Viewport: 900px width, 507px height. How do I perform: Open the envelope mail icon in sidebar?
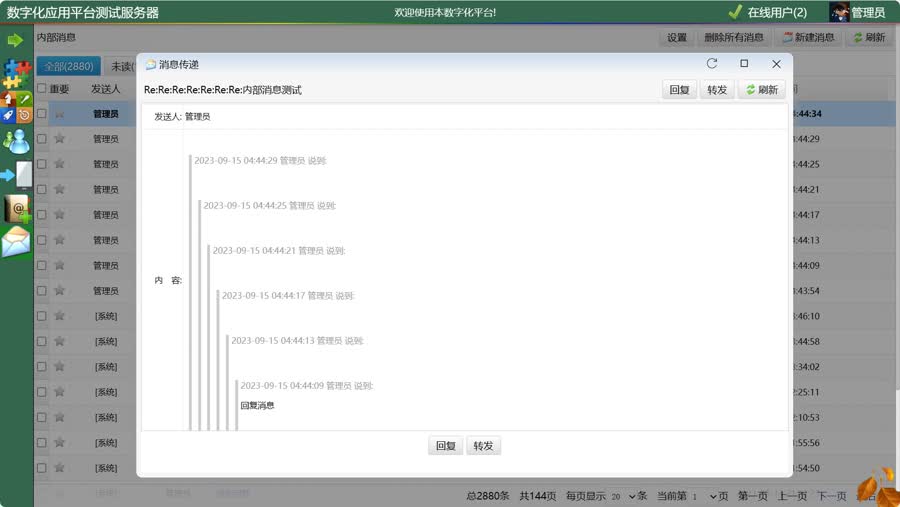(17, 242)
